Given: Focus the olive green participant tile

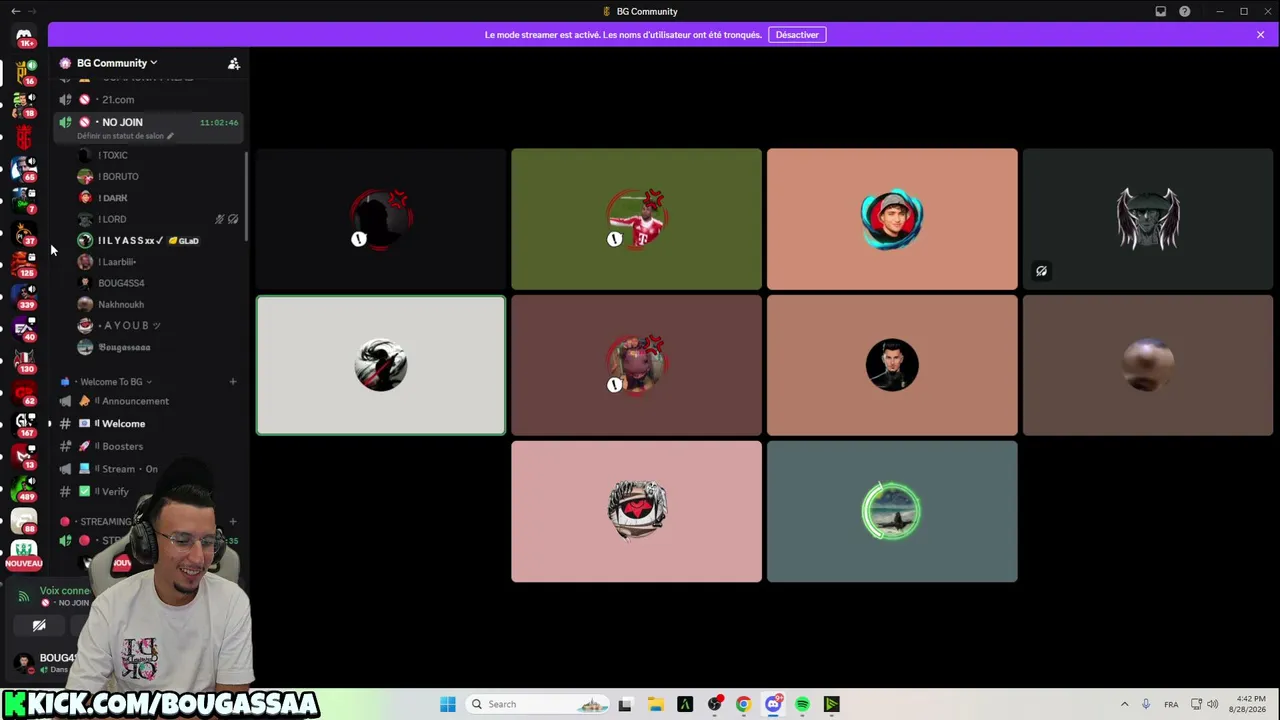Looking at the screenshot, I should click(x=636, y=219).
